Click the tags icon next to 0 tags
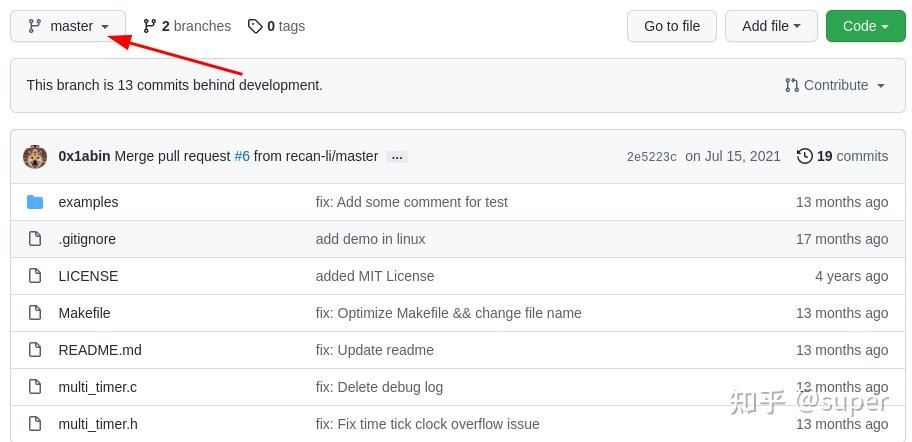 click(x=255, y=26)
